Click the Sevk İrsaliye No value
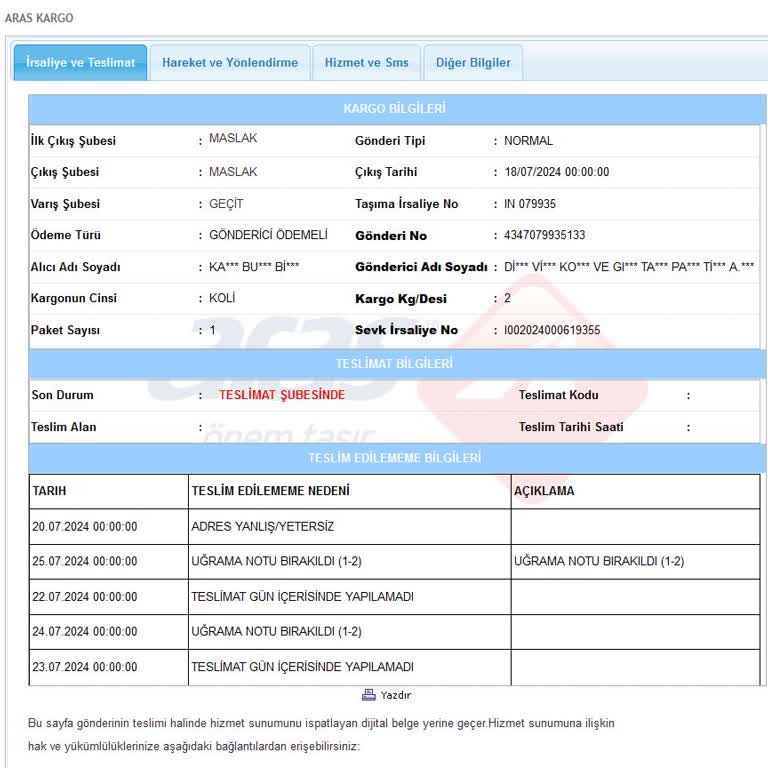Image resolution: width=768 pixels, height=768 pixels. 552,330
